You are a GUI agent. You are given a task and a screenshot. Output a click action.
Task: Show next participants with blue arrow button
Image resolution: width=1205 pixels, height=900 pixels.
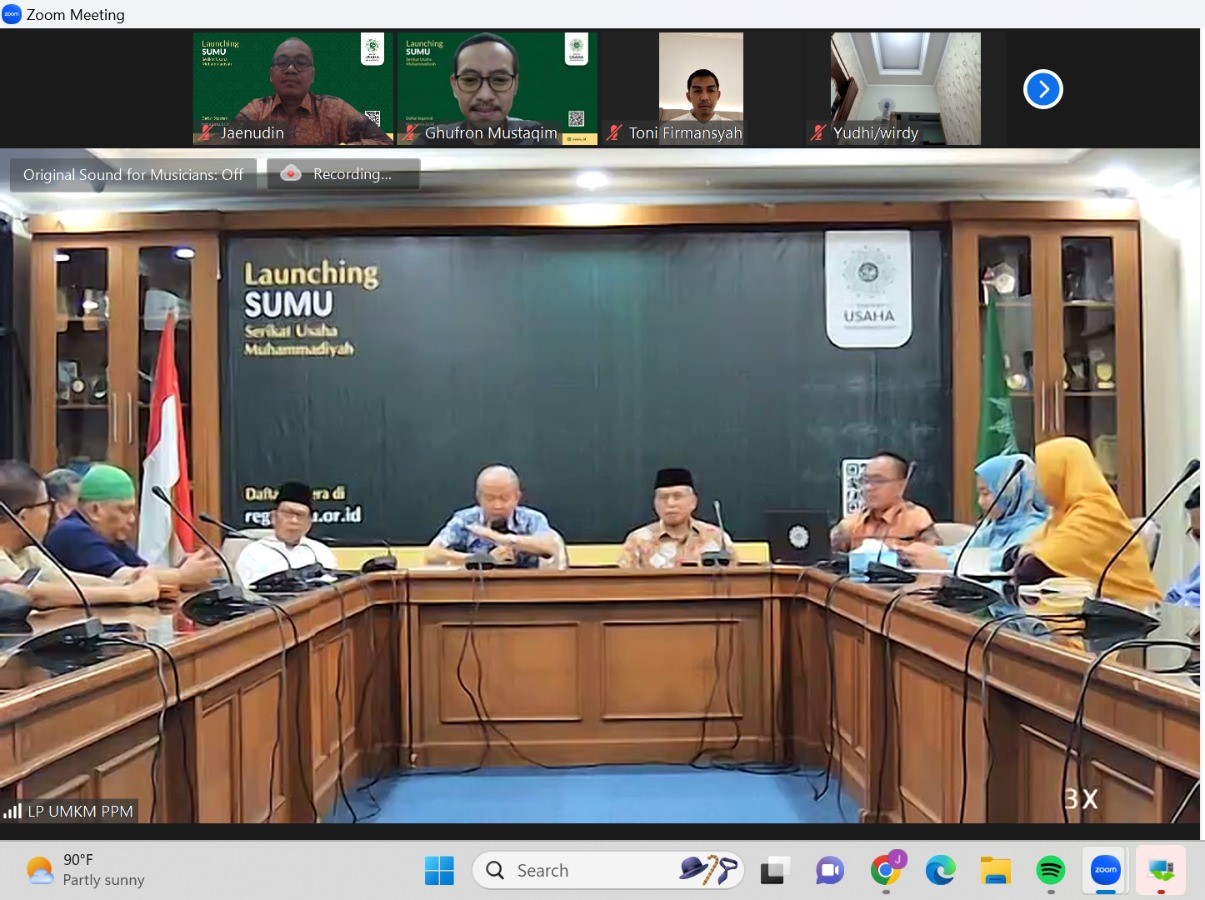(x=1043, y=89)
